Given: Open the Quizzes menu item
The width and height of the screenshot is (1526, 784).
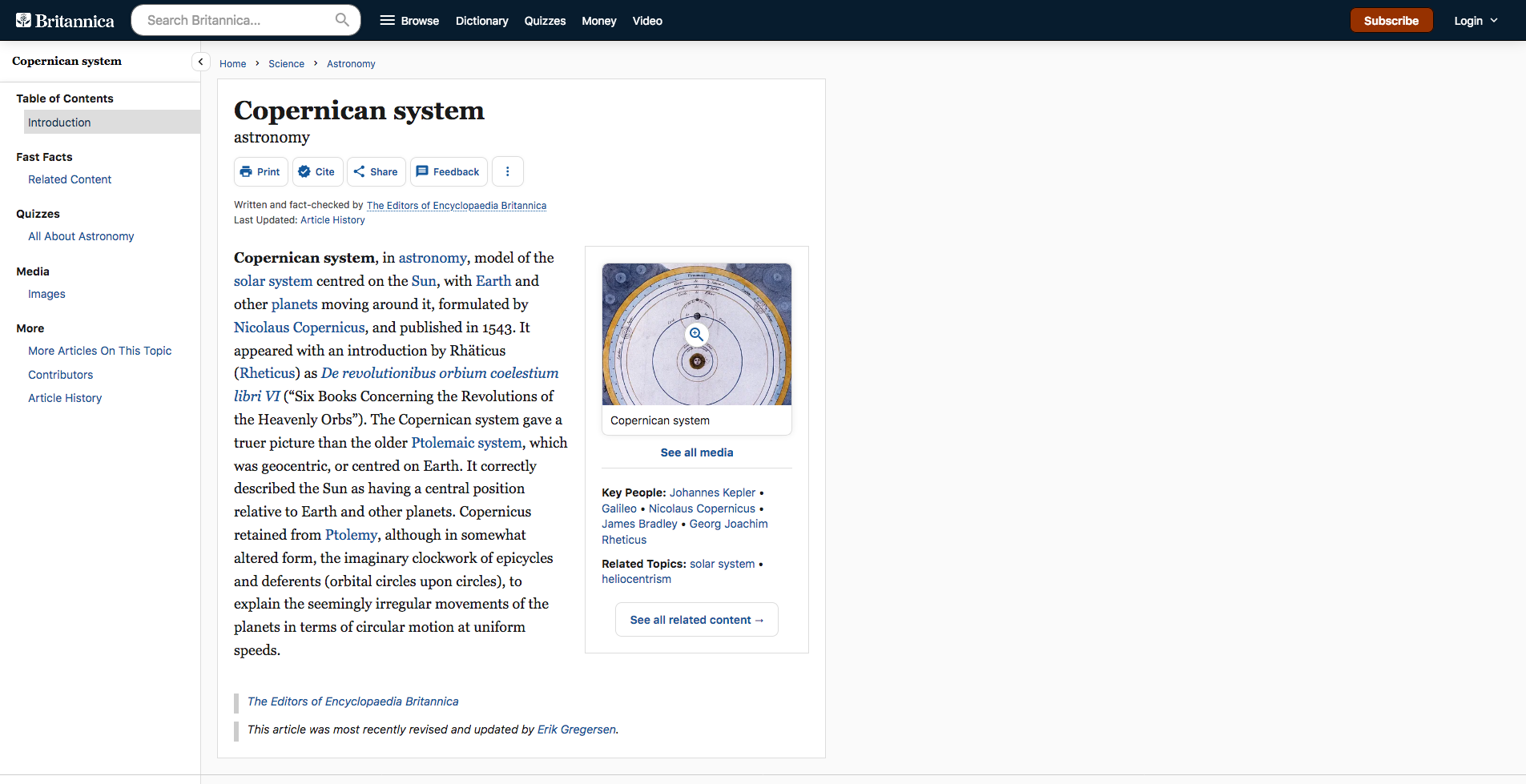Looking at the screenshot, I should coord(545,21).
